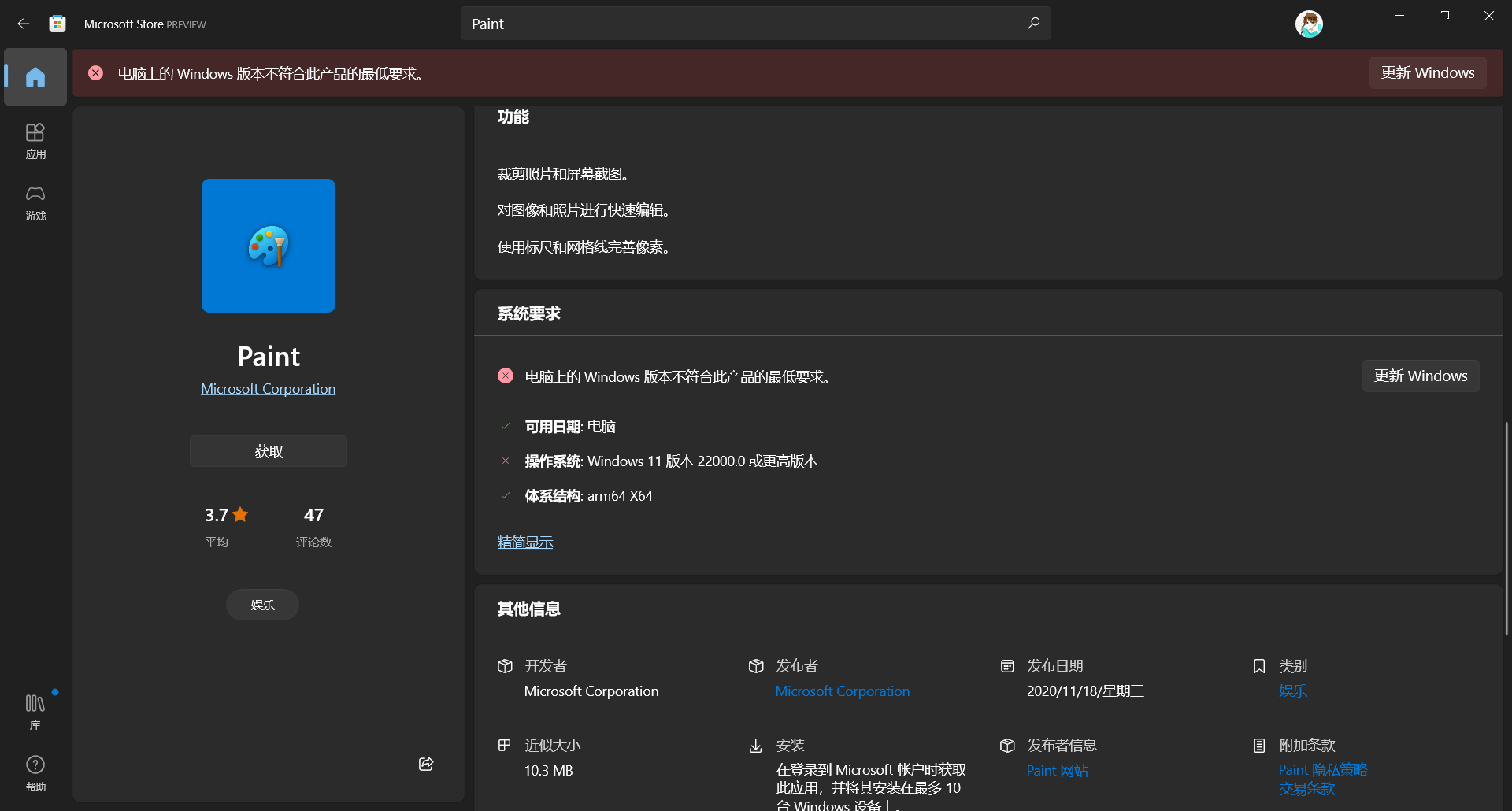Click the 发布日期 calendar icon
Image resolution: width=1512 pixels, height=811 pixels.
click(1007, 666)
